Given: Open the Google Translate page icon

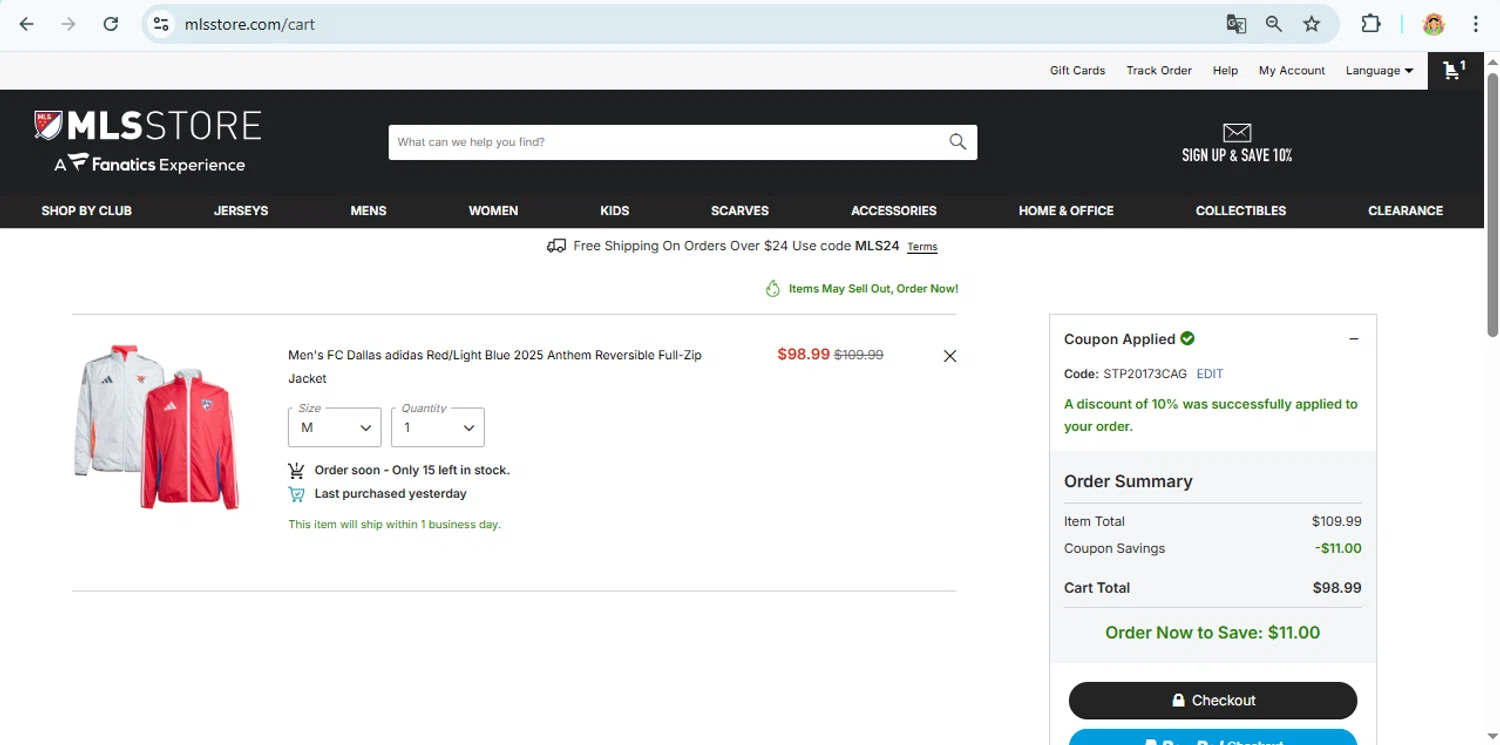Looking at the screenshot, I should pos(1236,24).
